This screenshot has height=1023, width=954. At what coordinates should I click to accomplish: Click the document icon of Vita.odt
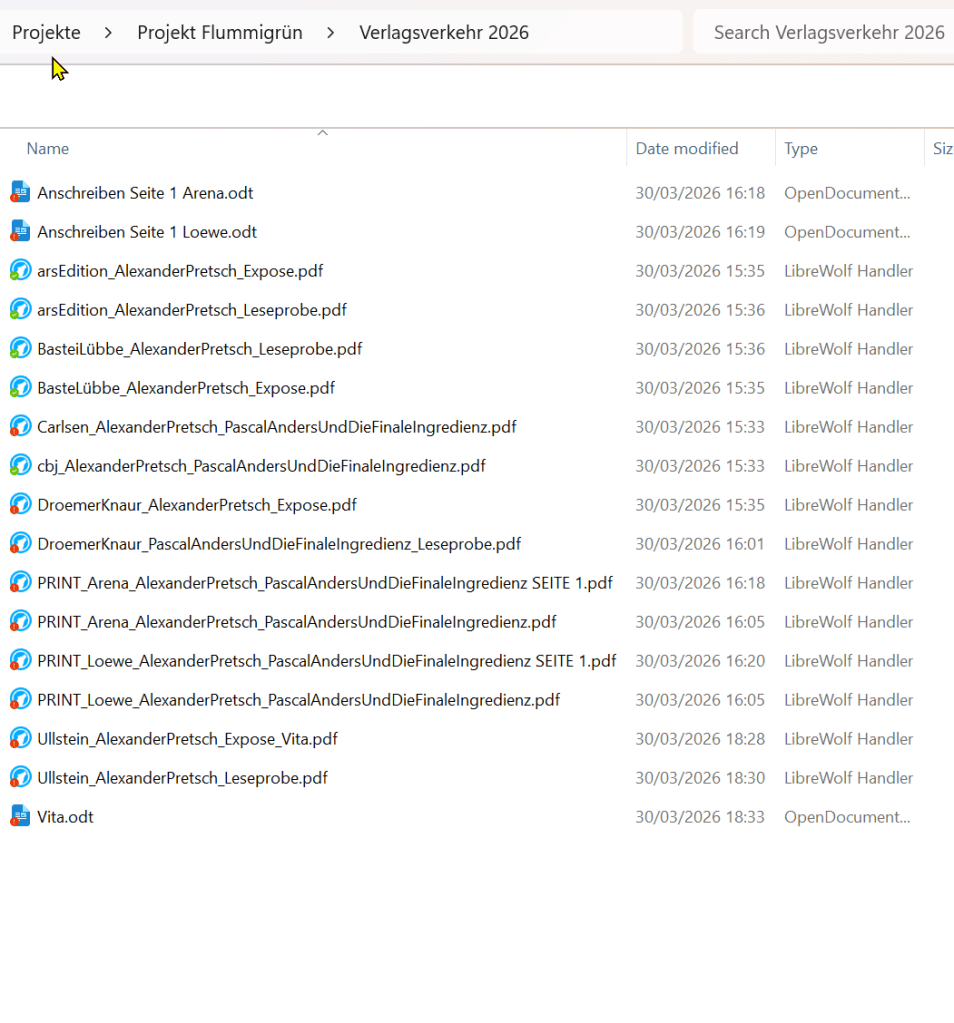pyautogui.click(x=20, y=816)
